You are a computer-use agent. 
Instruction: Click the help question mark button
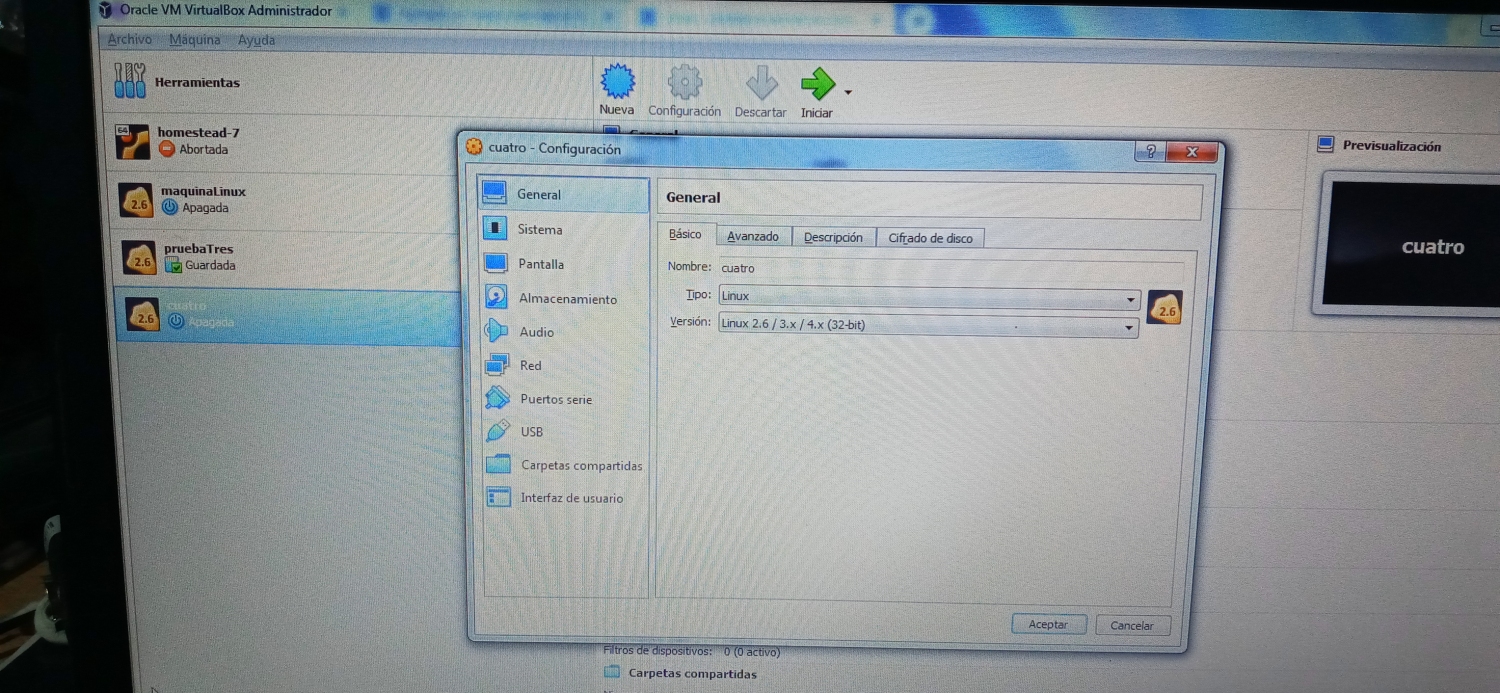[x=1150, y=151]
